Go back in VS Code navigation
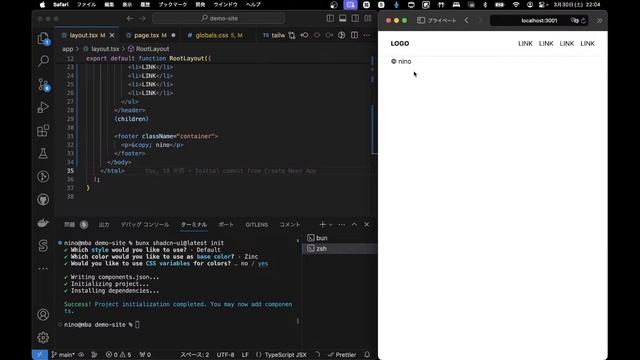 [130, 18]
